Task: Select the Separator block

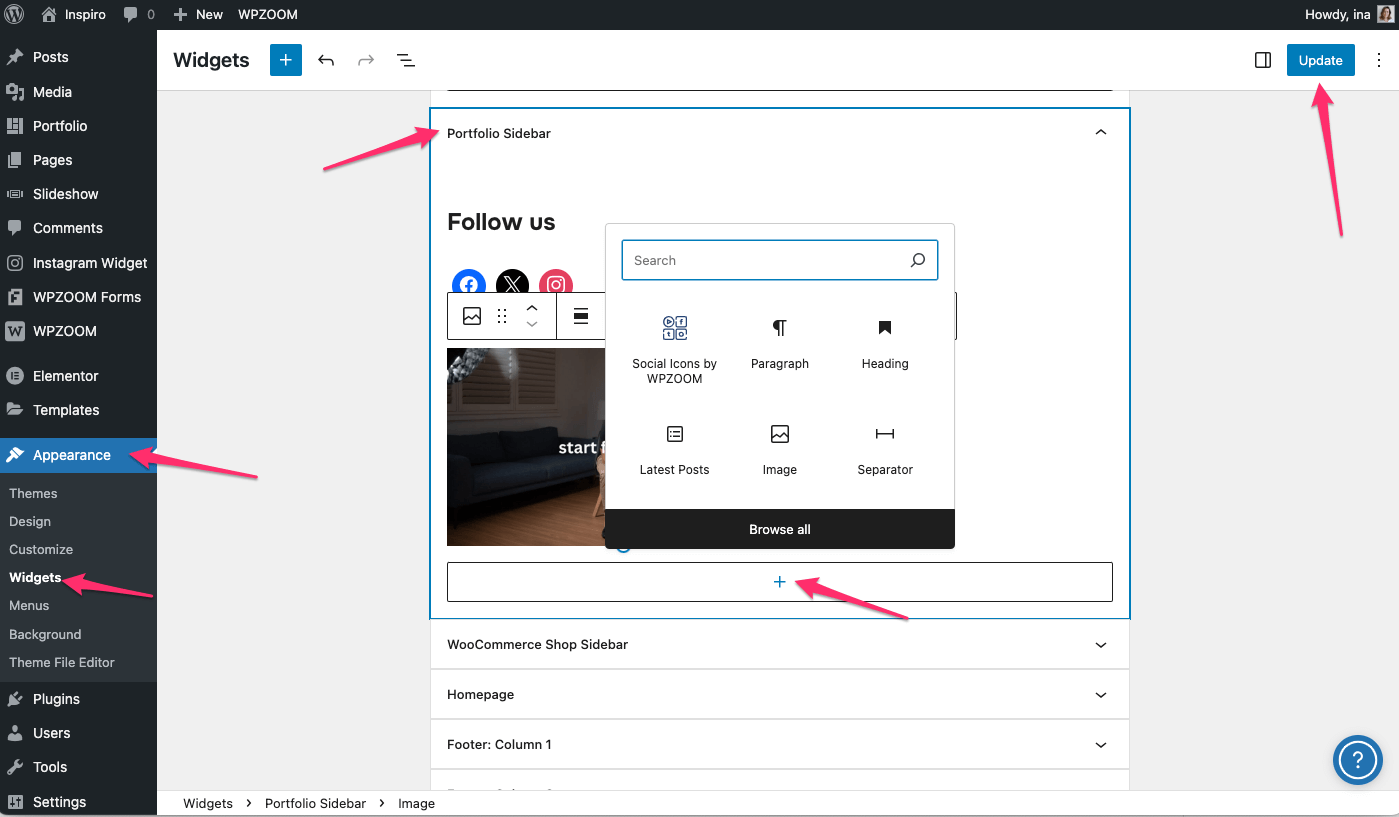Action: [885, 450]
